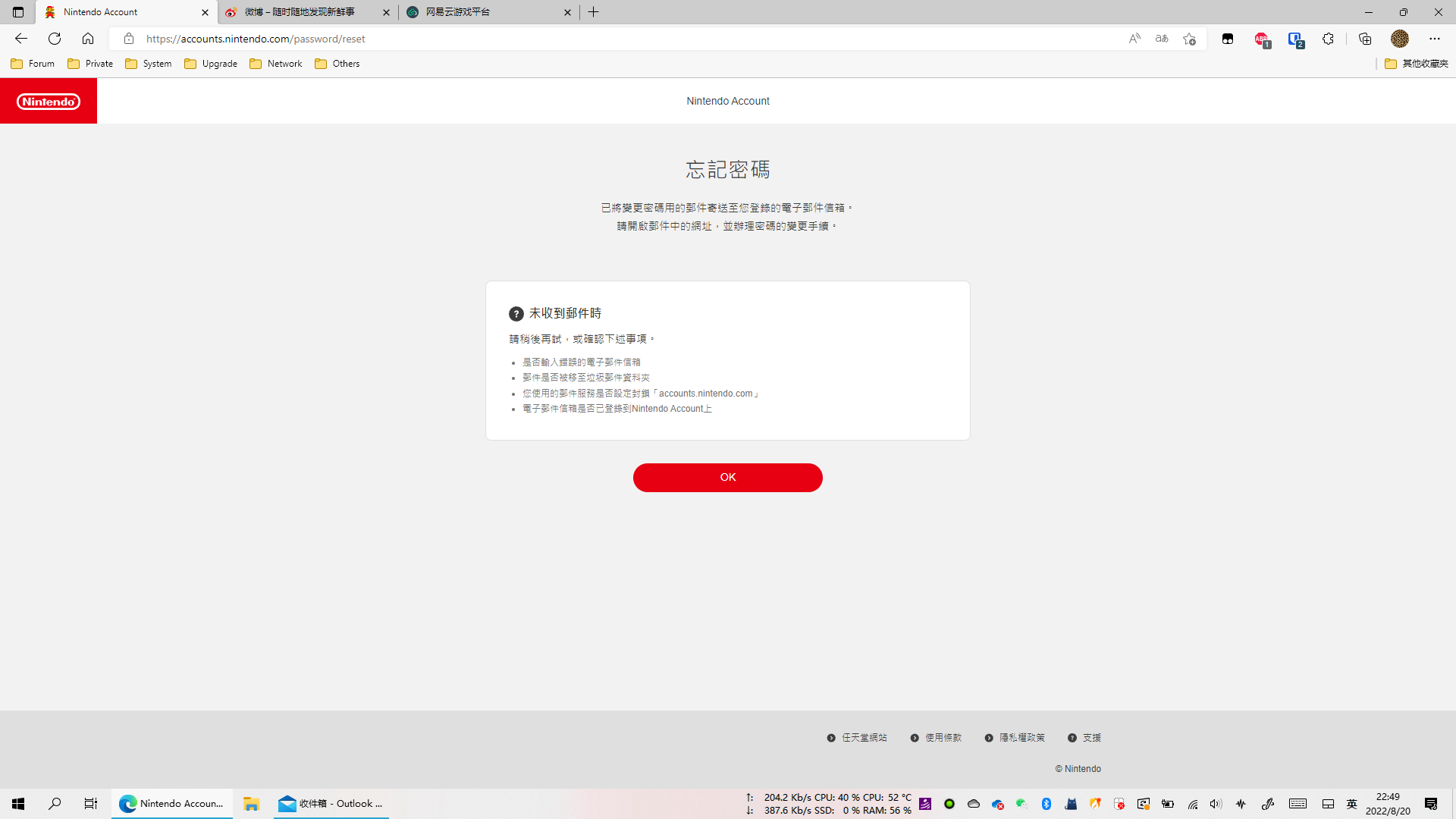Add this page to favorites
Screen dimensions: 1456x819
pyautogui.click(x=1189, y=39)
